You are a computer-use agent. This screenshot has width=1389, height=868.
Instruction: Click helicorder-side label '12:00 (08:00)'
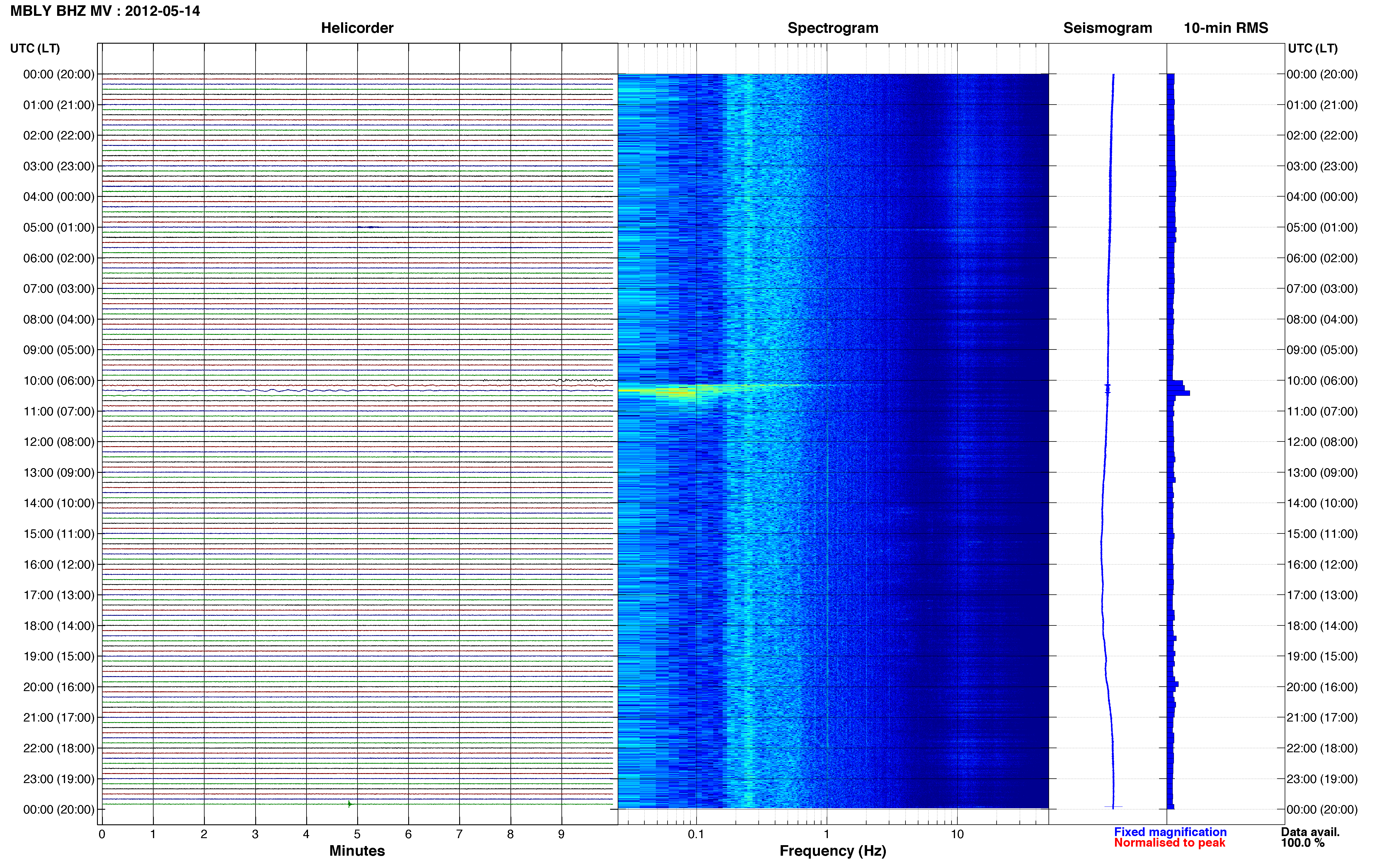pos(59,442)
